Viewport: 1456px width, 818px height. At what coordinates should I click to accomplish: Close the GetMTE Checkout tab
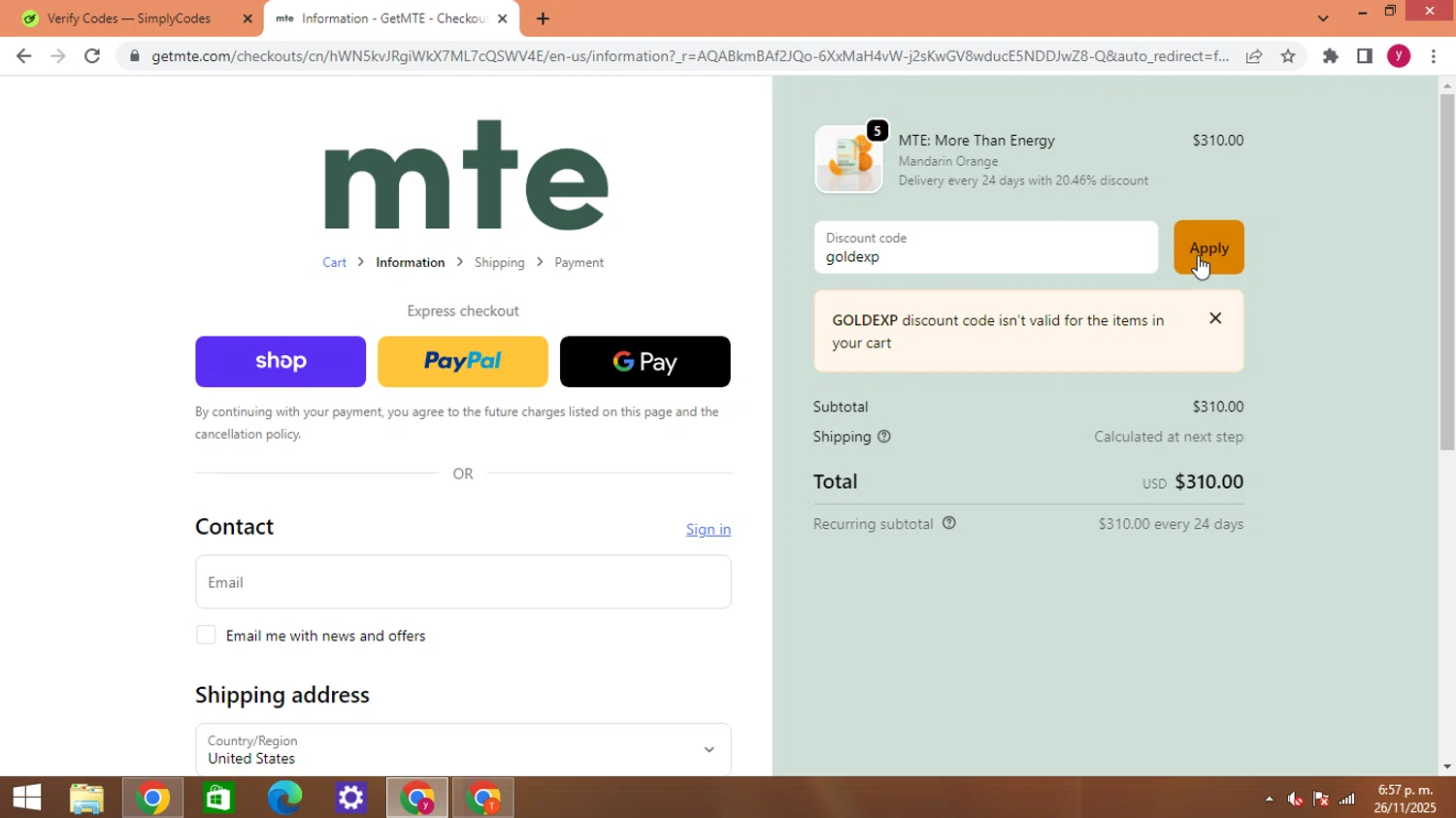pos(502,18)
